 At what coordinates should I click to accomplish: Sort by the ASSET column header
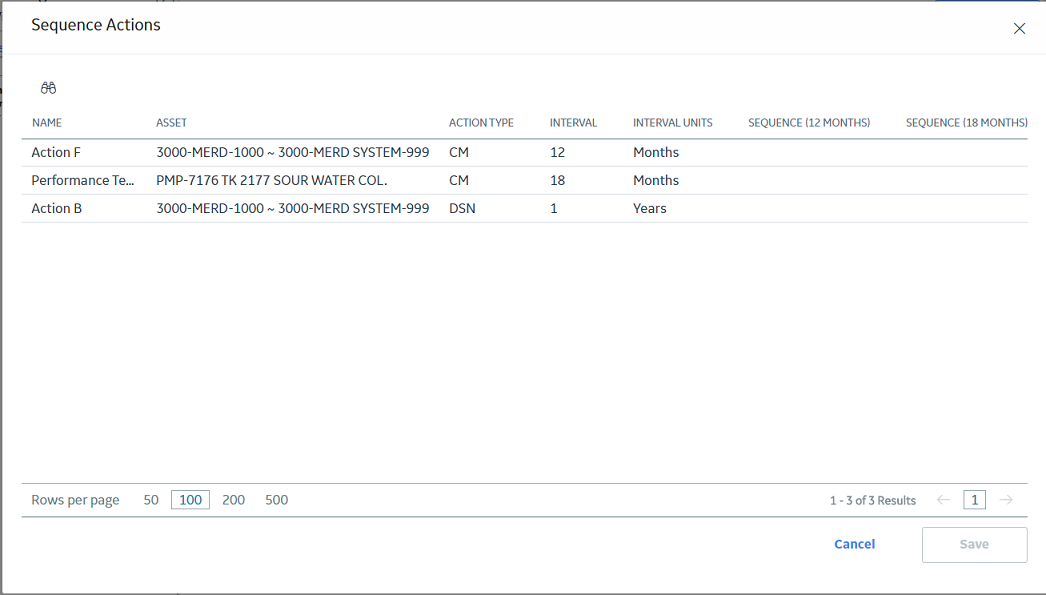(x=171, y=123)
